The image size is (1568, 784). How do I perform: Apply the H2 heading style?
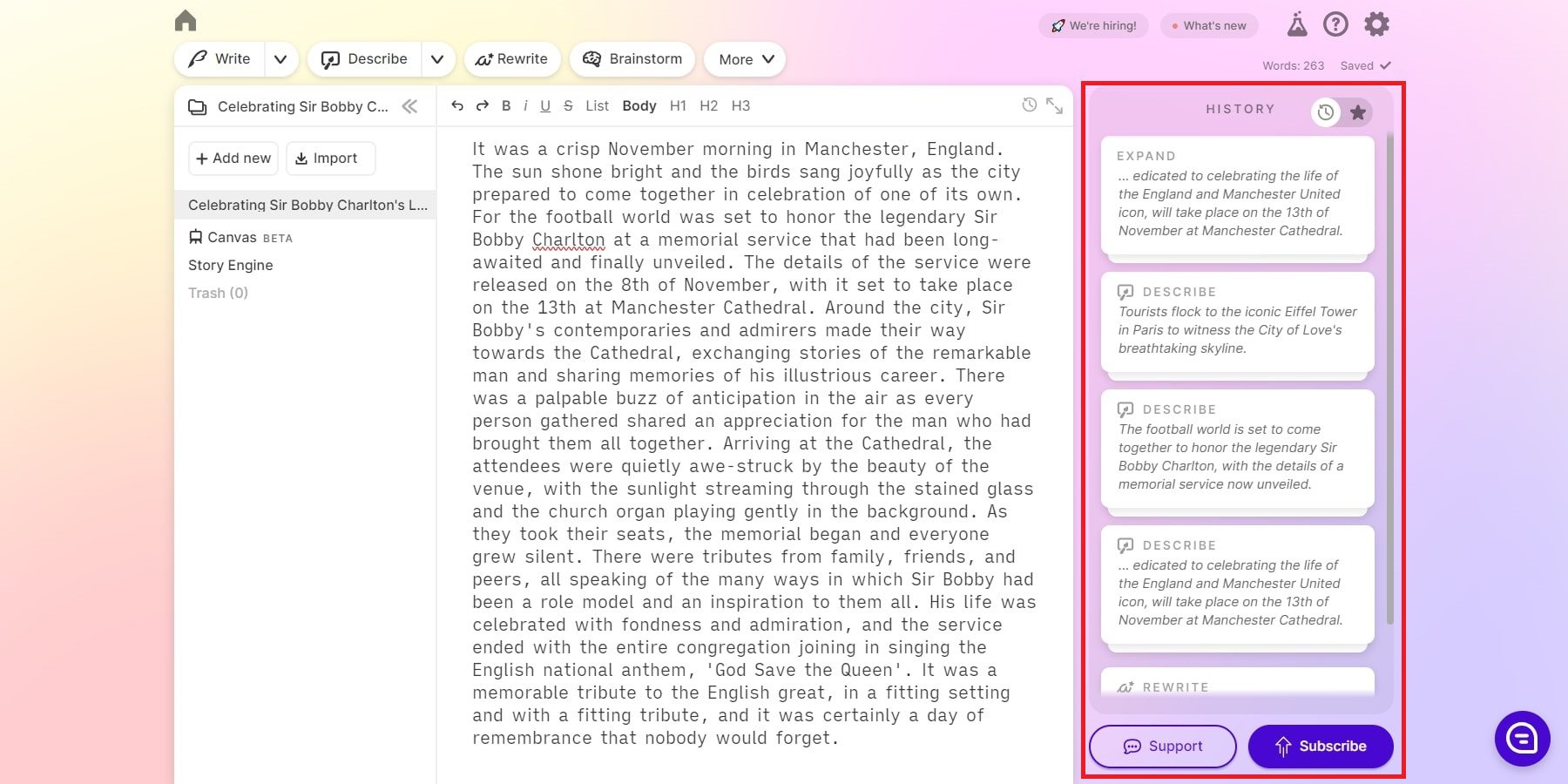point(708,105)
